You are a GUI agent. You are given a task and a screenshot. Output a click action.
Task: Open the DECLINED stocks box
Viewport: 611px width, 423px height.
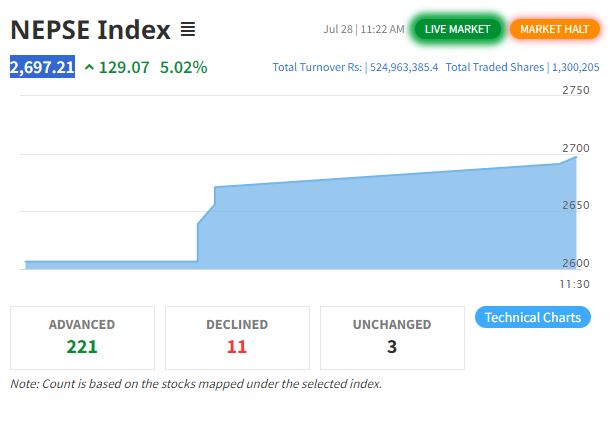tap(237, 338)
